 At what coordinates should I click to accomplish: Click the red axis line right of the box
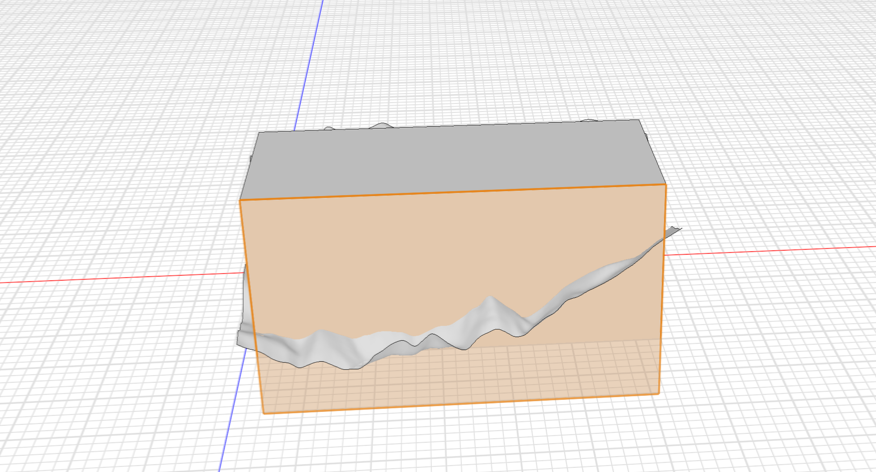770,250
